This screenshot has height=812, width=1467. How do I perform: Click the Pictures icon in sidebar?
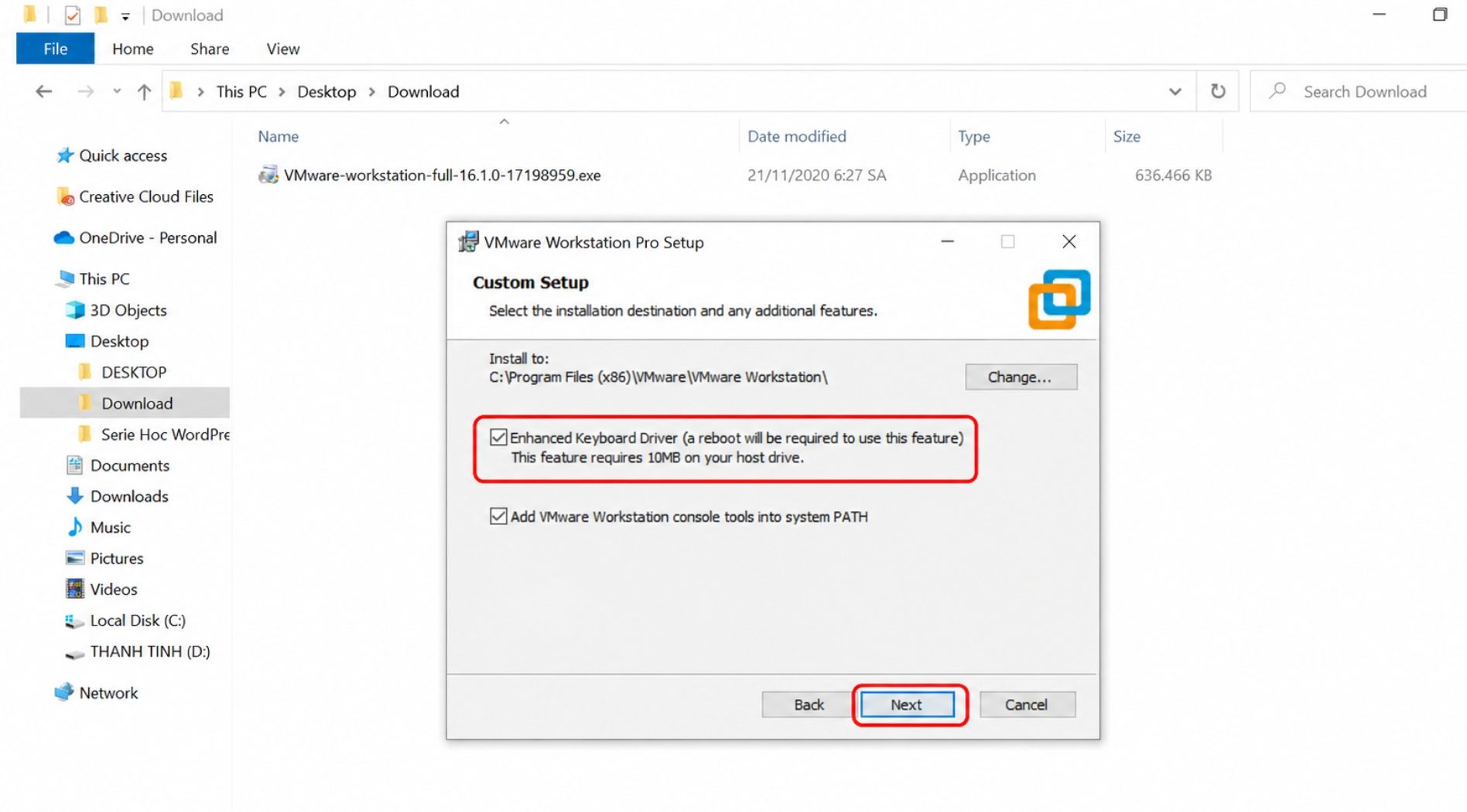pos(75,558)
